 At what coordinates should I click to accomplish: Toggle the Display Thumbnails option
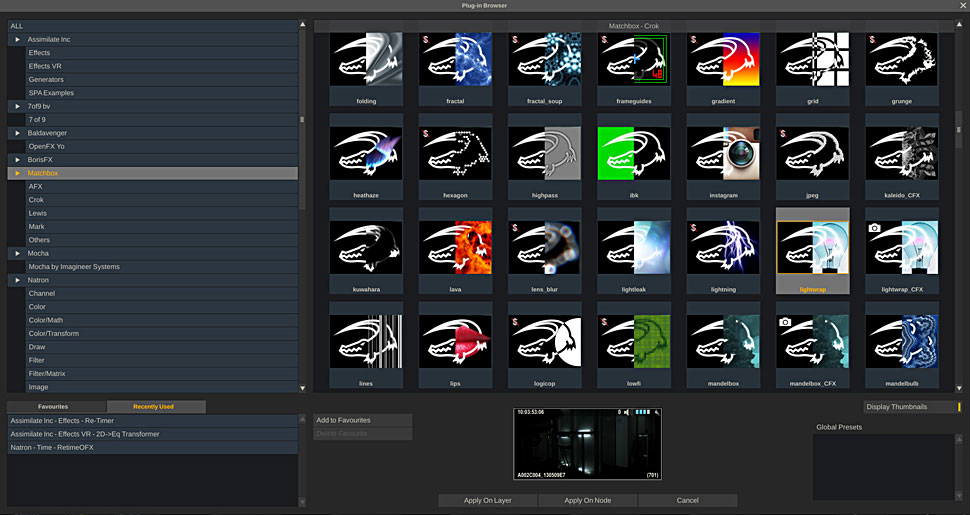click(913, 407)
